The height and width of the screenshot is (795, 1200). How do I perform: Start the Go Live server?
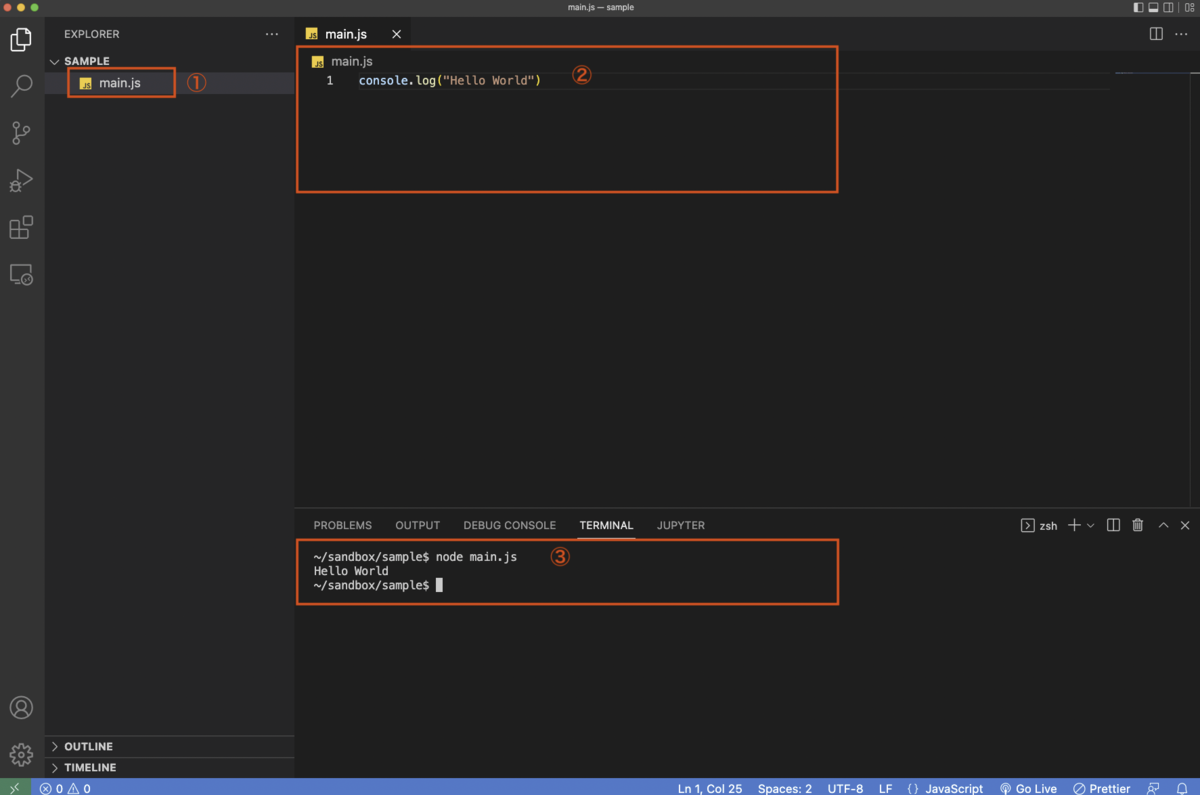click(x=1028, y=788)
